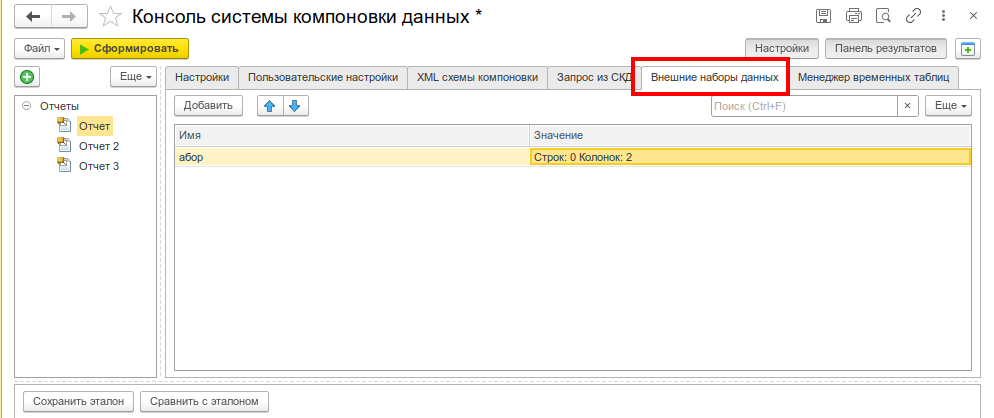
Task: Close the console with the X button
Action: (973, 16)
